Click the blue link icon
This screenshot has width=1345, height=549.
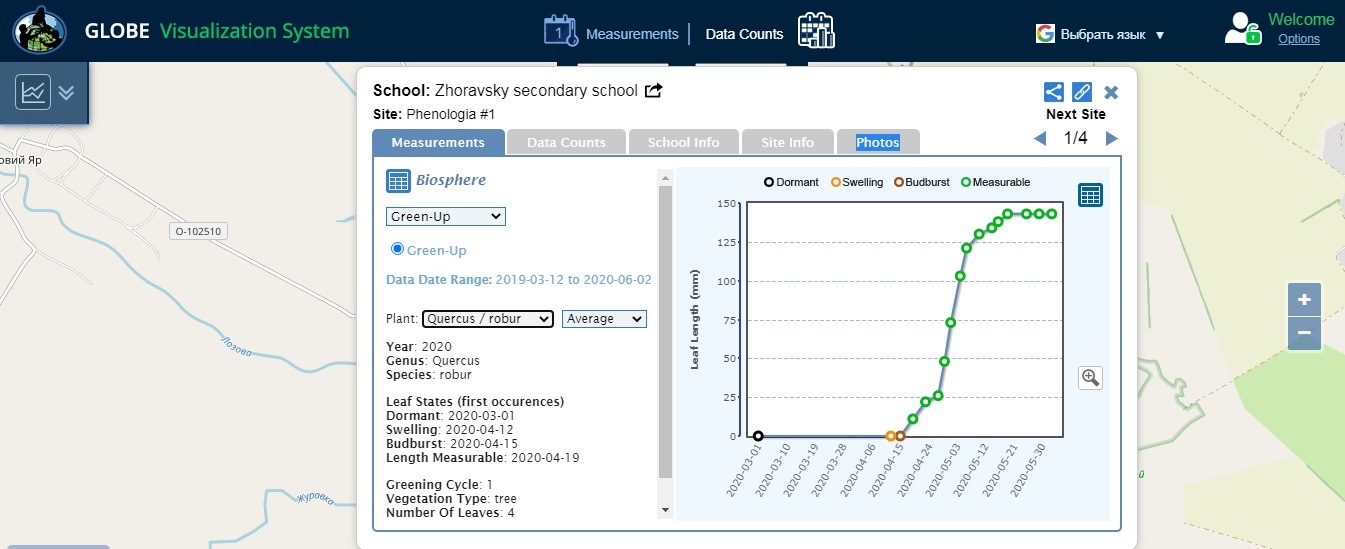(1081, 92)
